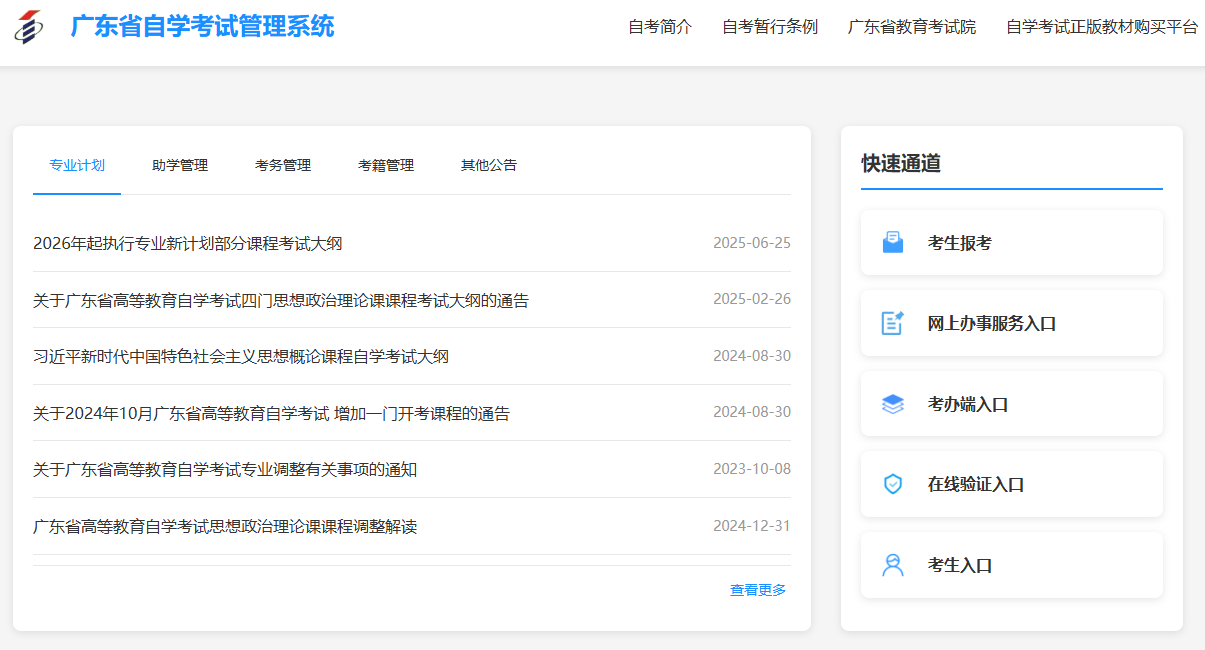Open notice 关于2024年10月 增加一门开考课程

(271, 413)
